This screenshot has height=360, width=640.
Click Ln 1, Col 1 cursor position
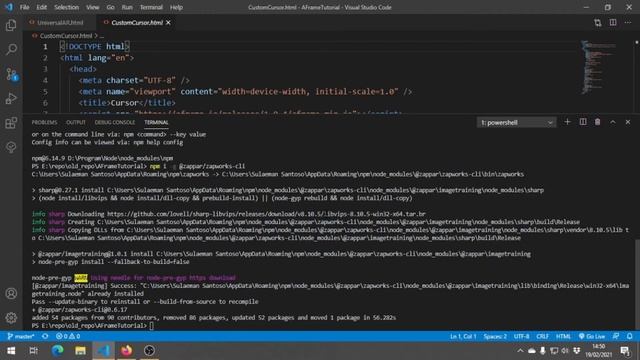[463, 336]
